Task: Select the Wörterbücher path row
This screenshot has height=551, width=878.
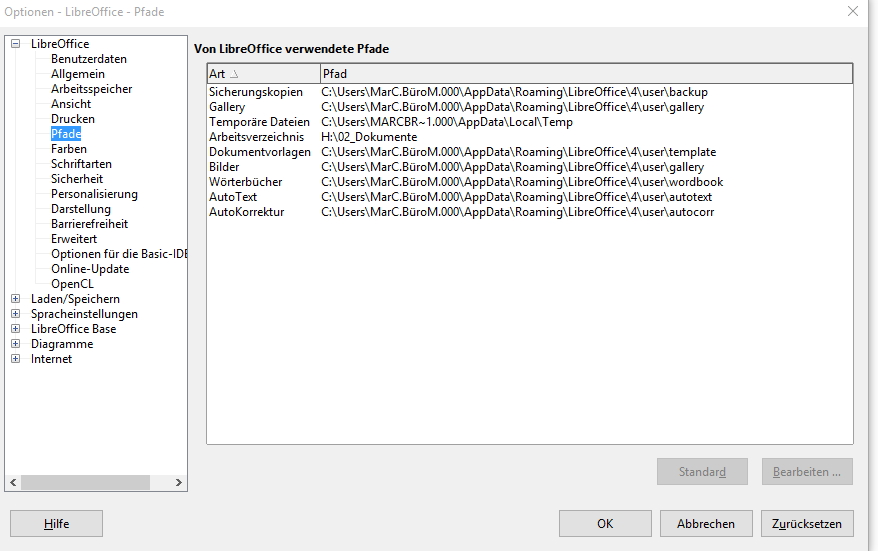Action: (x=529, y=182)
